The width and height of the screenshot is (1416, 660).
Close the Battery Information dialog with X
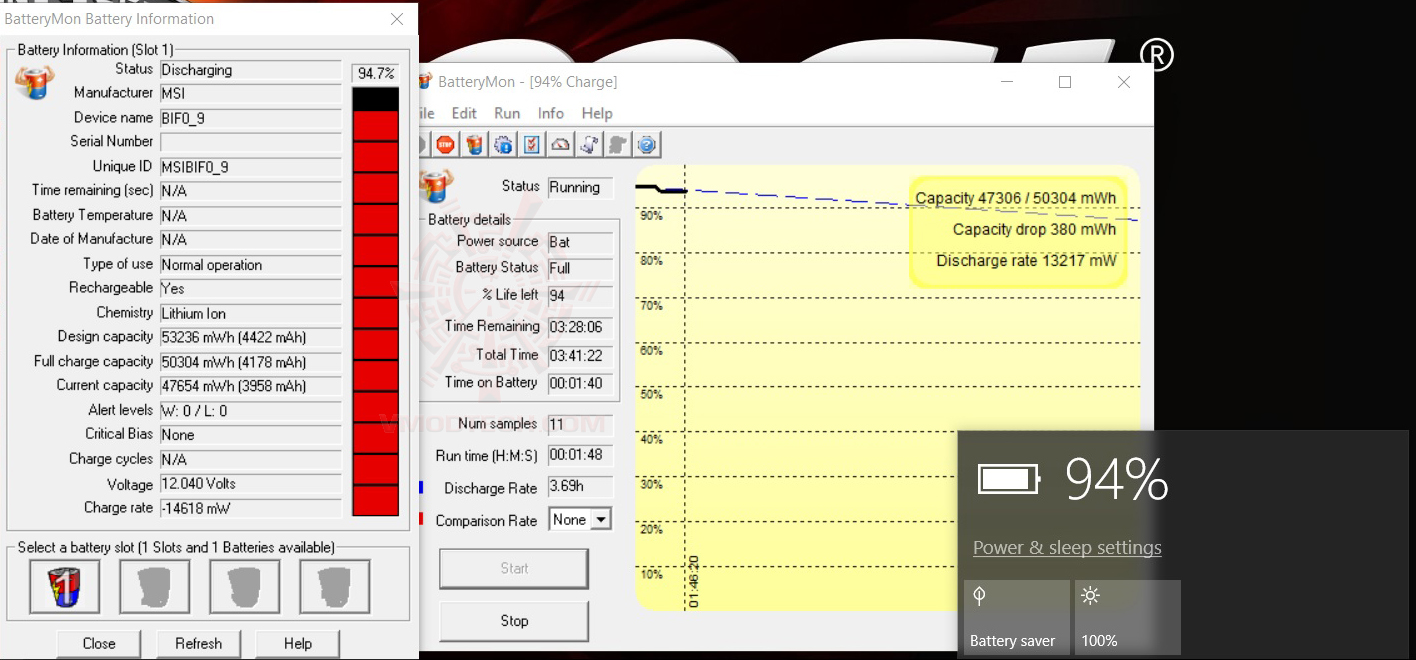[397, 19]
